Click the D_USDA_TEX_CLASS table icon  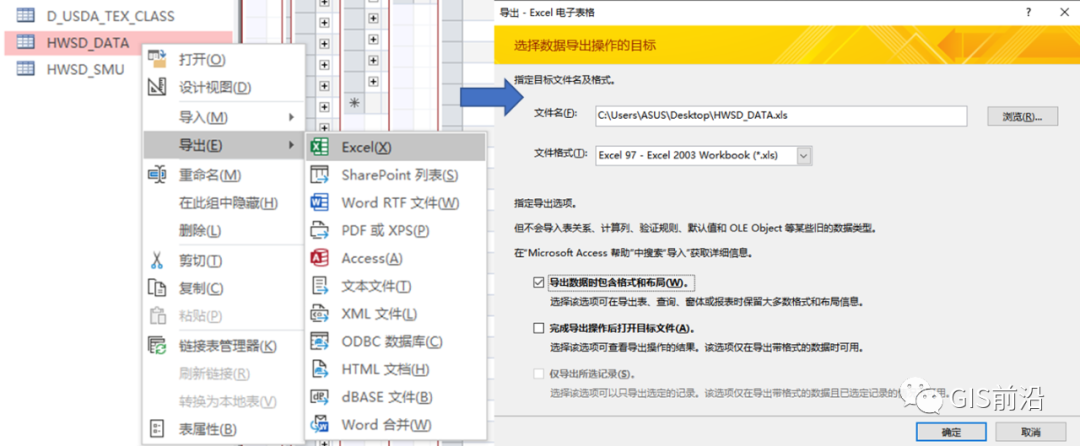pyautogui.click(x=25, y=15)
